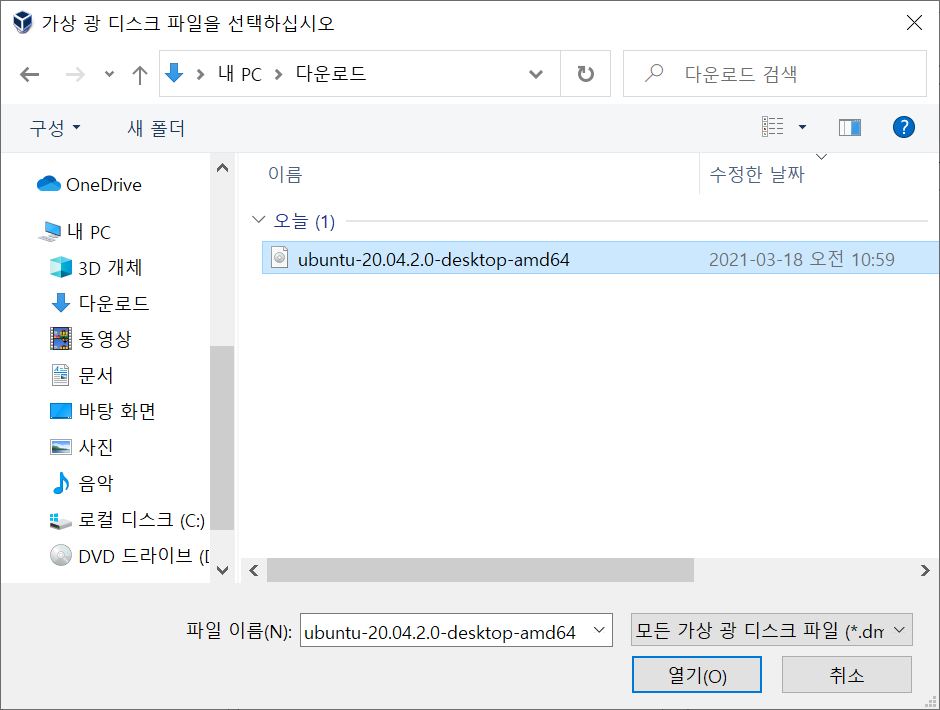This screenshot has height=710, width=940.
Task: Select the DVD 드라이브 in sidebar
Action: point(129,556)
